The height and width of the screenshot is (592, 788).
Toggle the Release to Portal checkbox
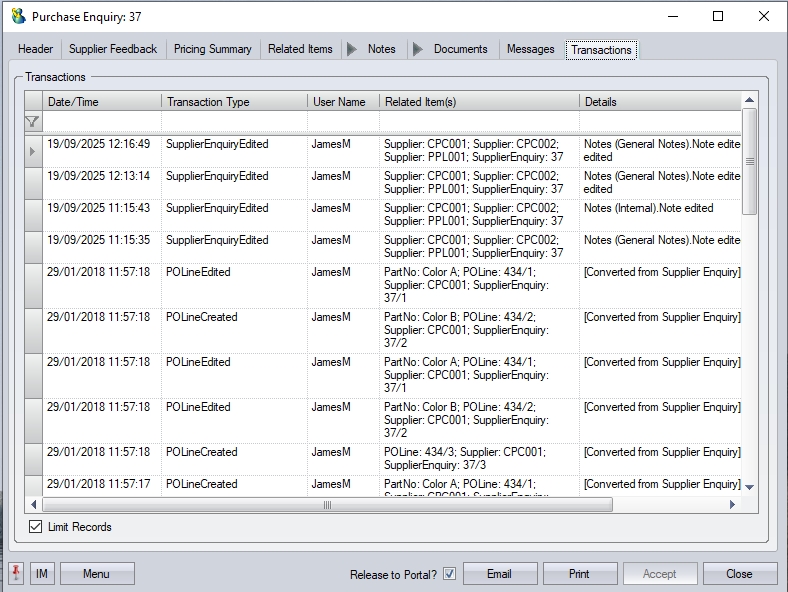coord(450,574)
